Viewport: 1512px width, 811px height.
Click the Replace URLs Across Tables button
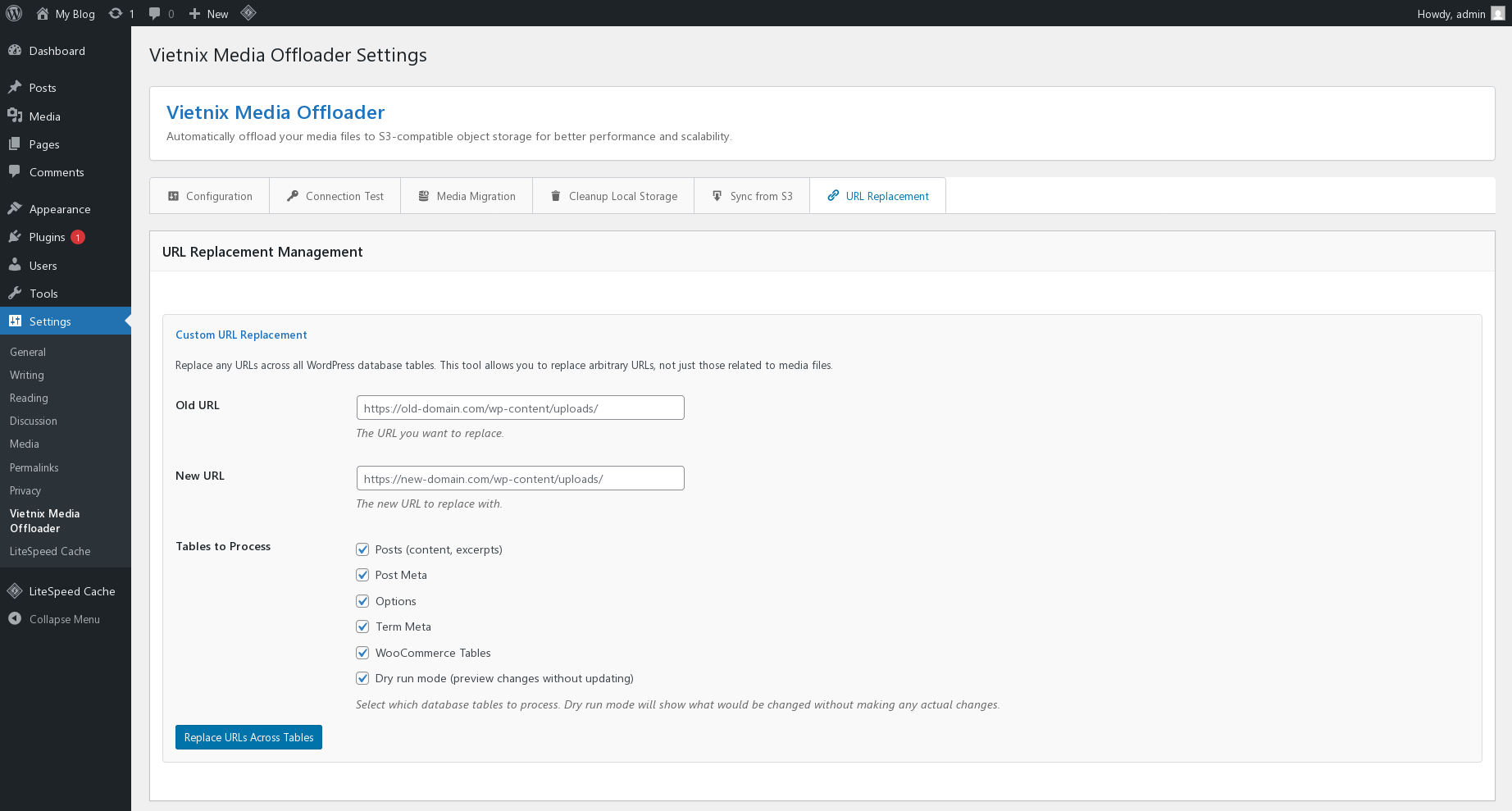pos(248,736)
